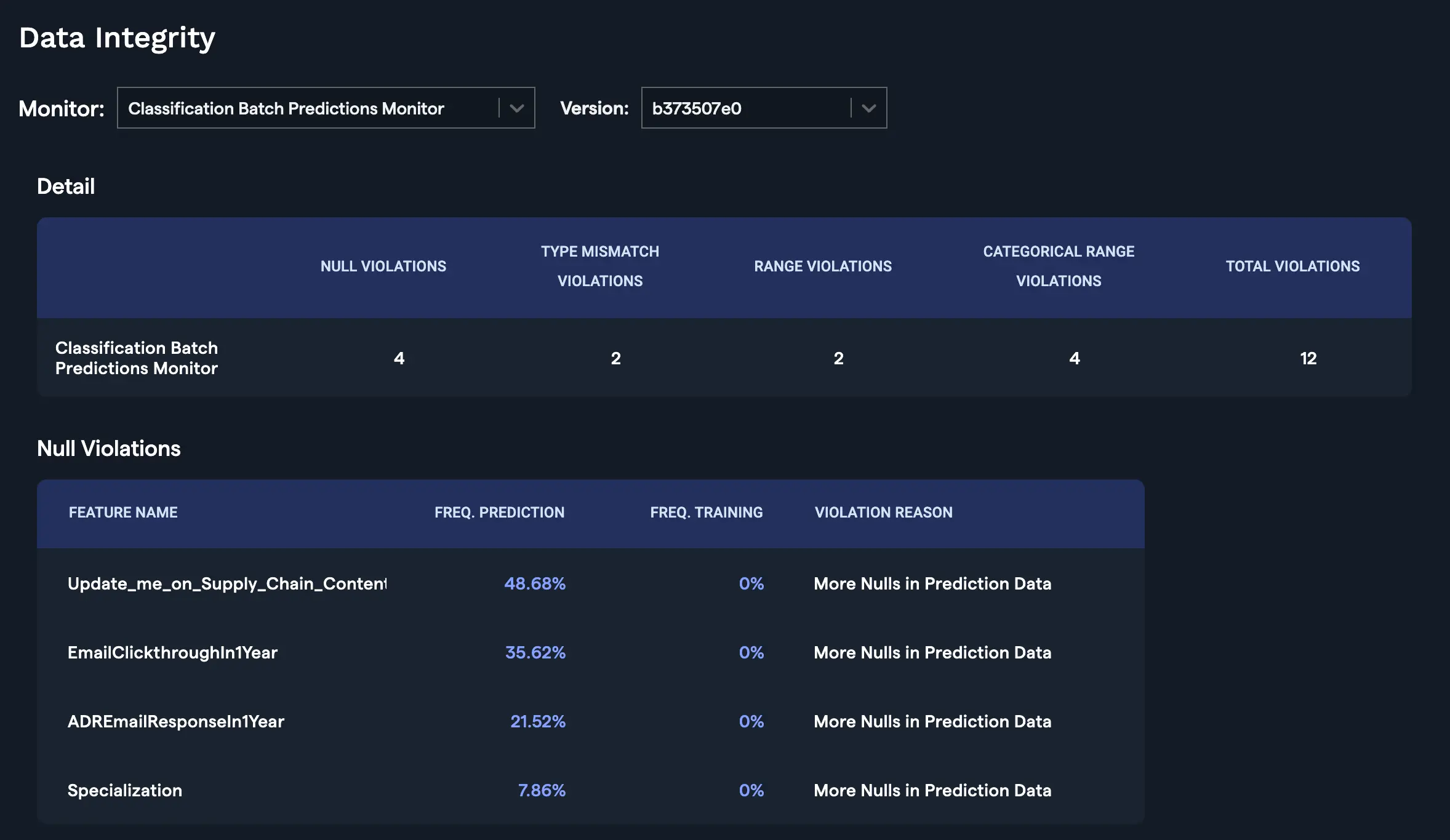Sort by Freq. Prediction column

click(x=499, y=513)
